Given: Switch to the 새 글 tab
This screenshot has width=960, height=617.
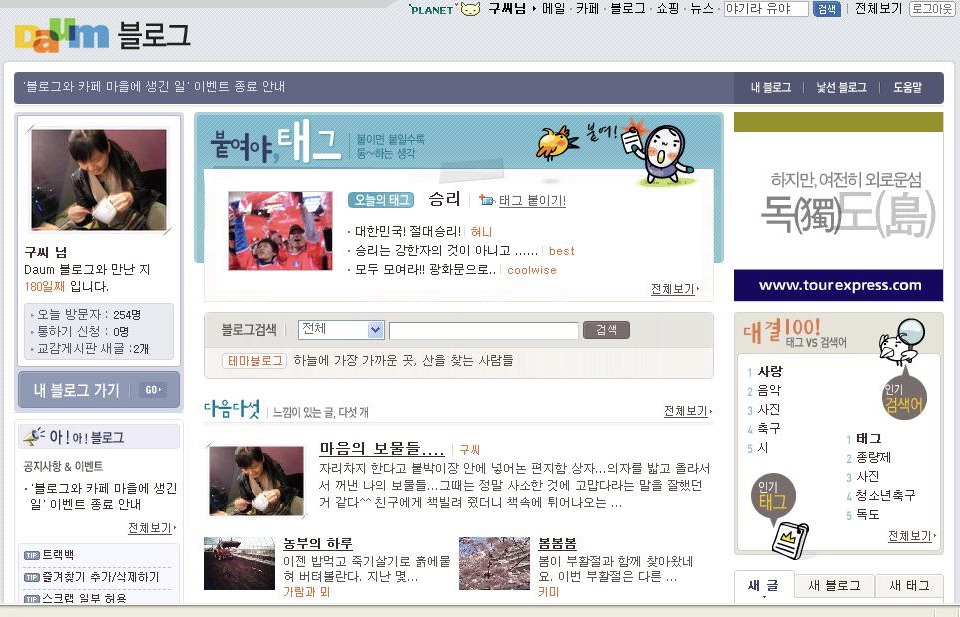Looking at the screenshot, I should coord(763,586).
